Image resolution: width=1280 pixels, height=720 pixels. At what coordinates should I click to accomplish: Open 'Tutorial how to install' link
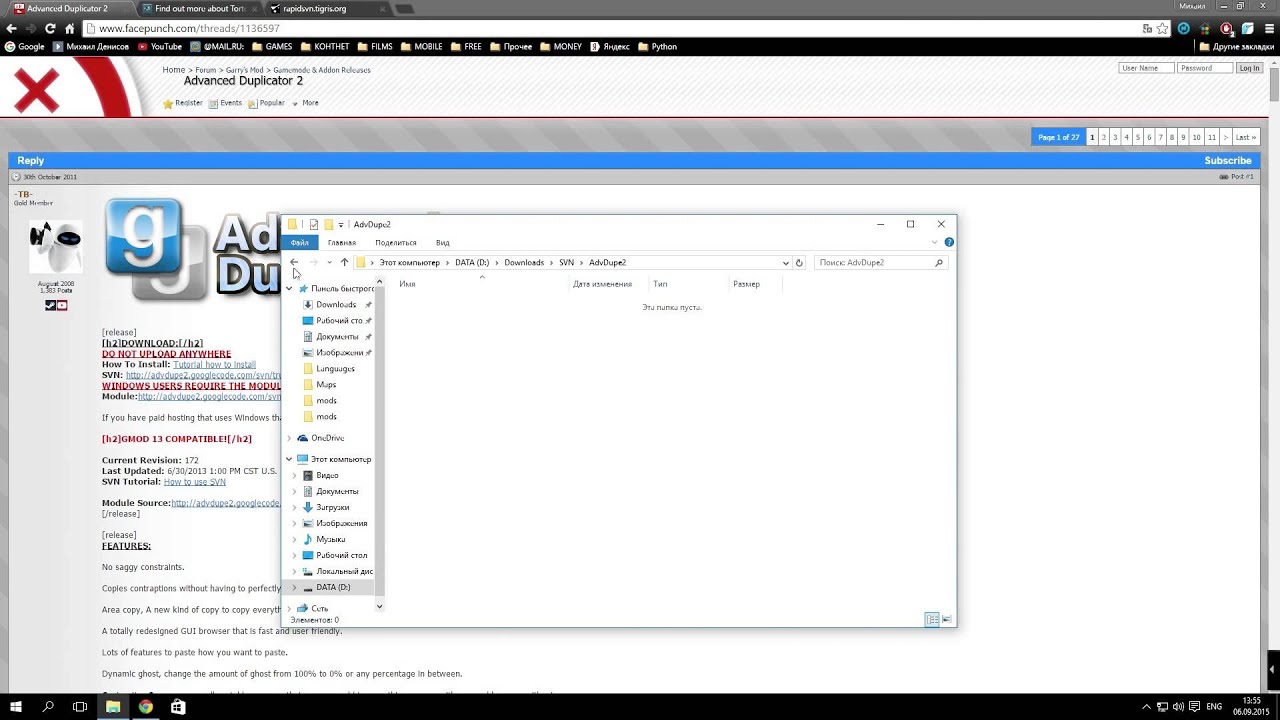click(215, 365)
